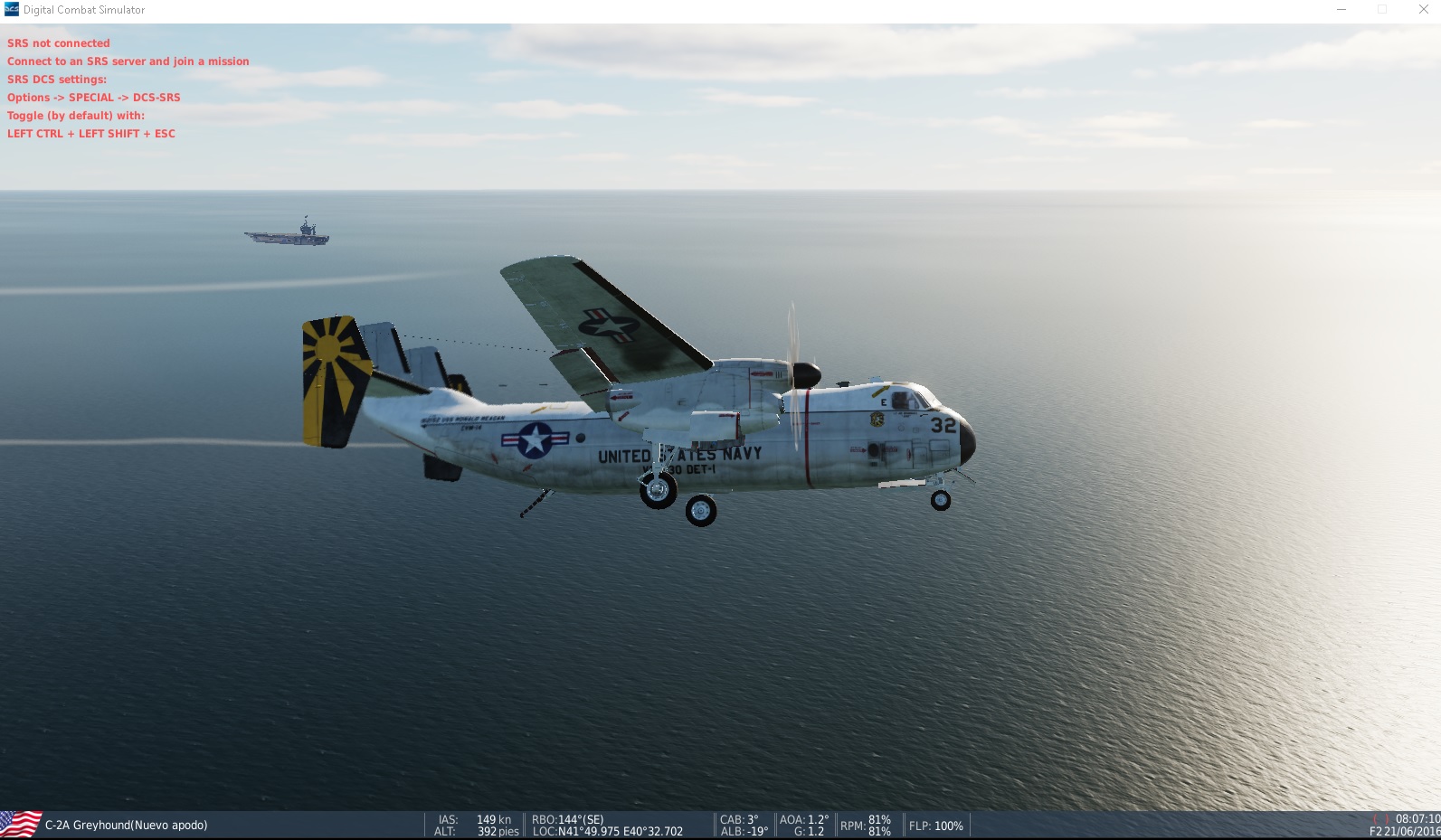1441x840 pixels.
Task: Click the nose number 32 on aircraft
Action: point(943,424)
